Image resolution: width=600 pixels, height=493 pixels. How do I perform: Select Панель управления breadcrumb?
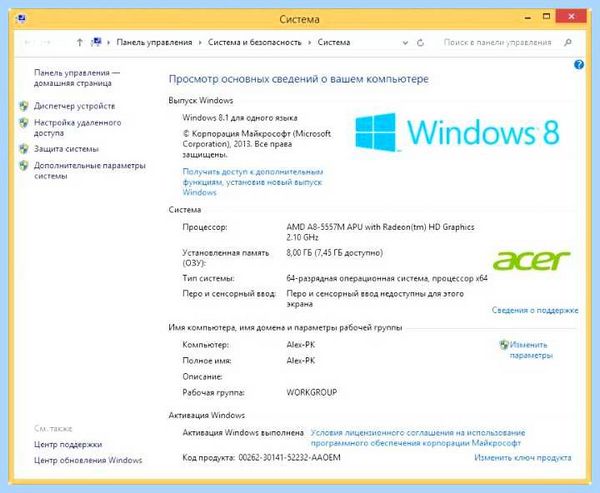(x=154, y=42)
